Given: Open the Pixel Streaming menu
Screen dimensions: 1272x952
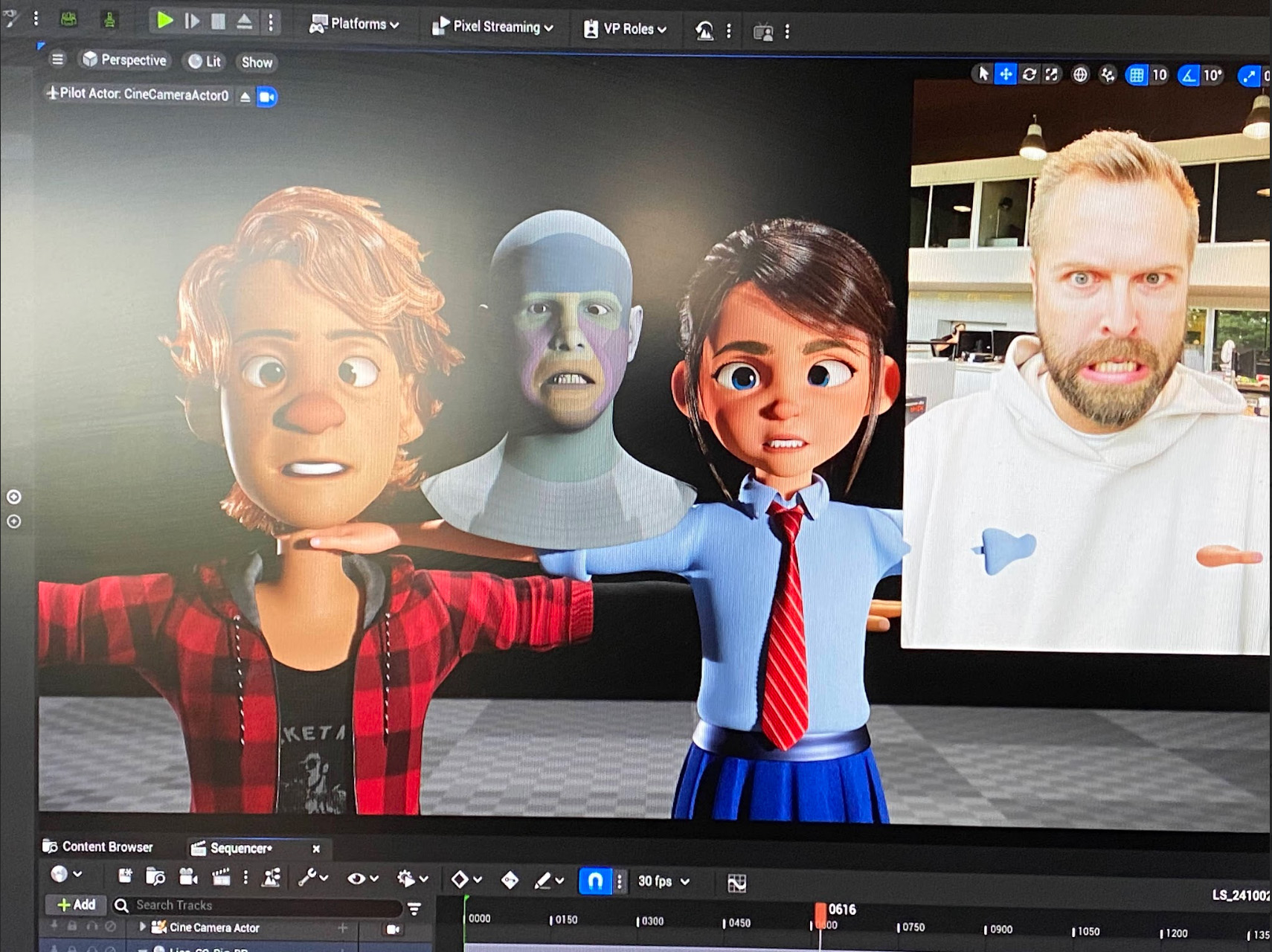Looking at the screenshot, I should pyautogui.click(x=493, y=27).
